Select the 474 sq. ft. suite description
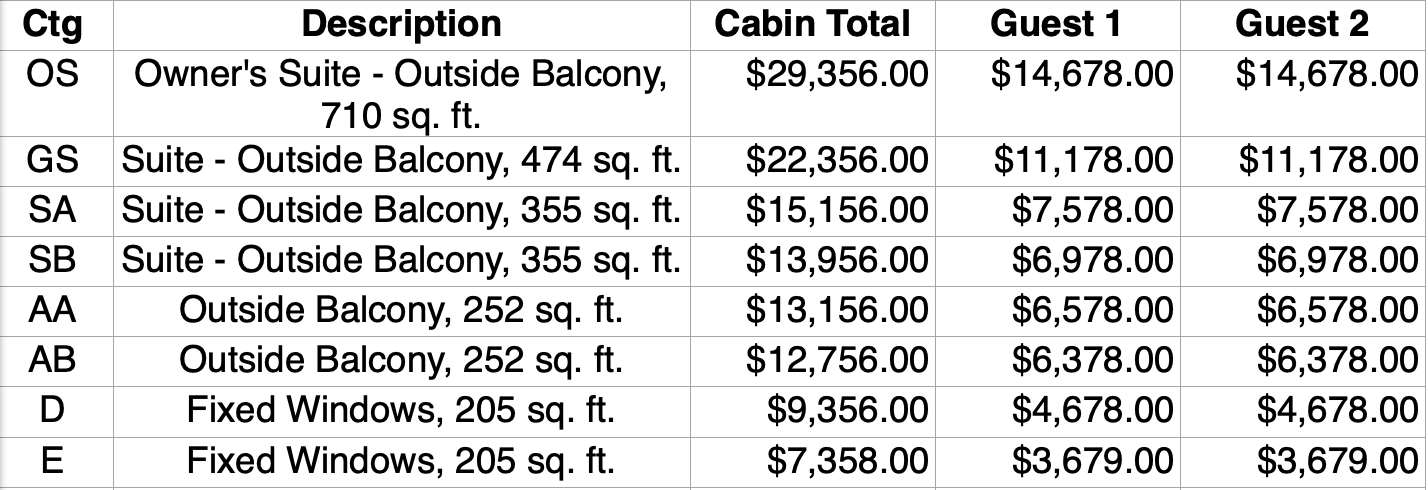Image resolution: width=1428 pixels, height=490 pixels. click(x=401, y=160)
